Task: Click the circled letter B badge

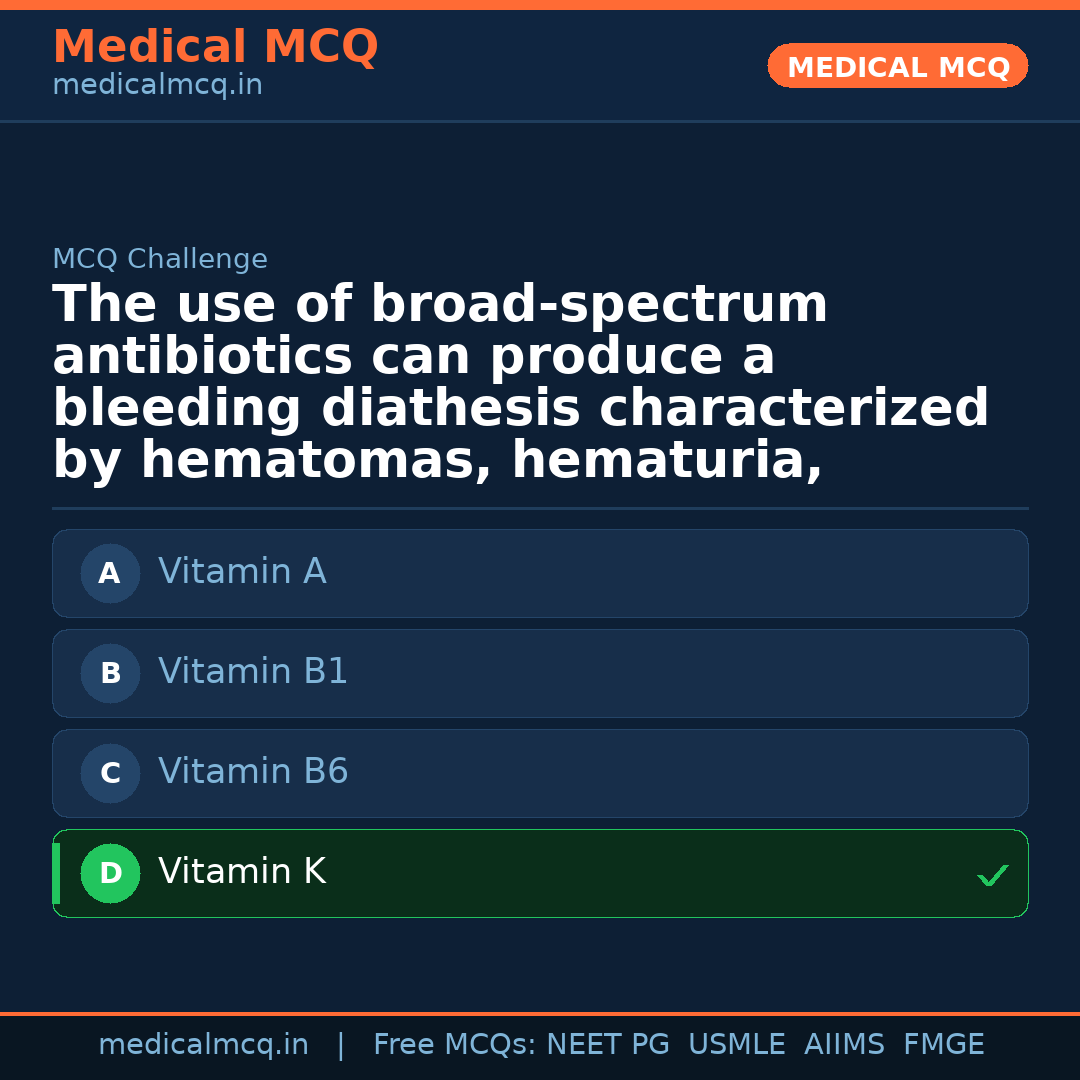Action: point(110,674)
